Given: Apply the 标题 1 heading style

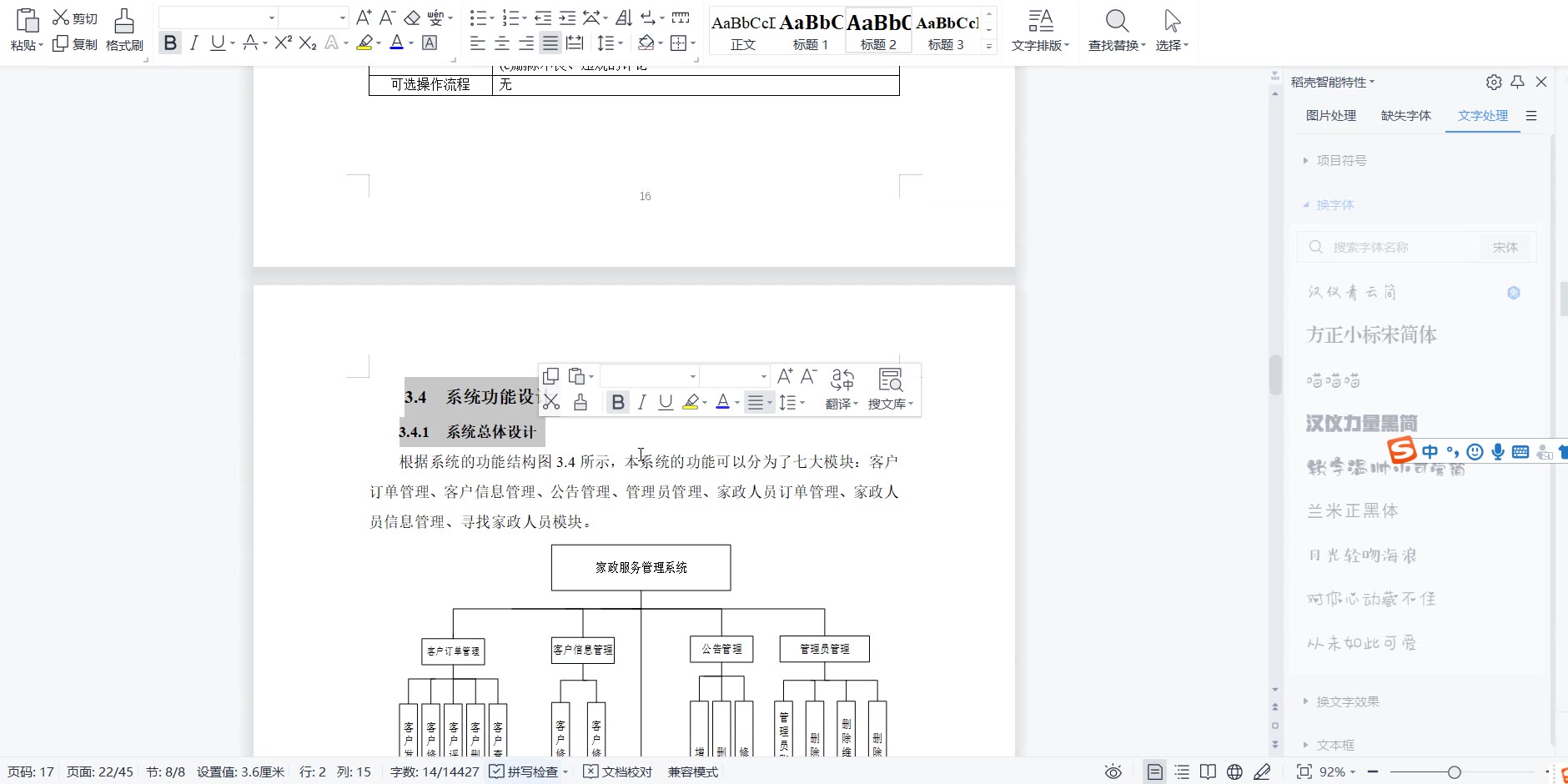Looking at the screenshot, I should pyautogui.click(x=810, y=32).
